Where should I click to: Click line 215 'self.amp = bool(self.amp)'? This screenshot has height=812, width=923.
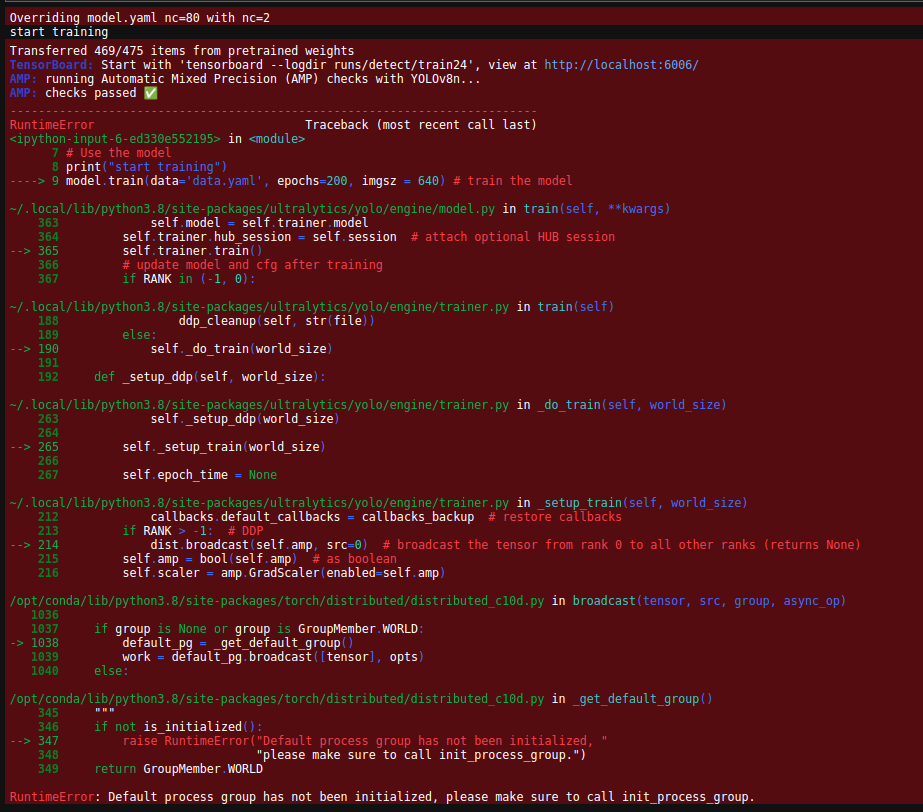210,559
